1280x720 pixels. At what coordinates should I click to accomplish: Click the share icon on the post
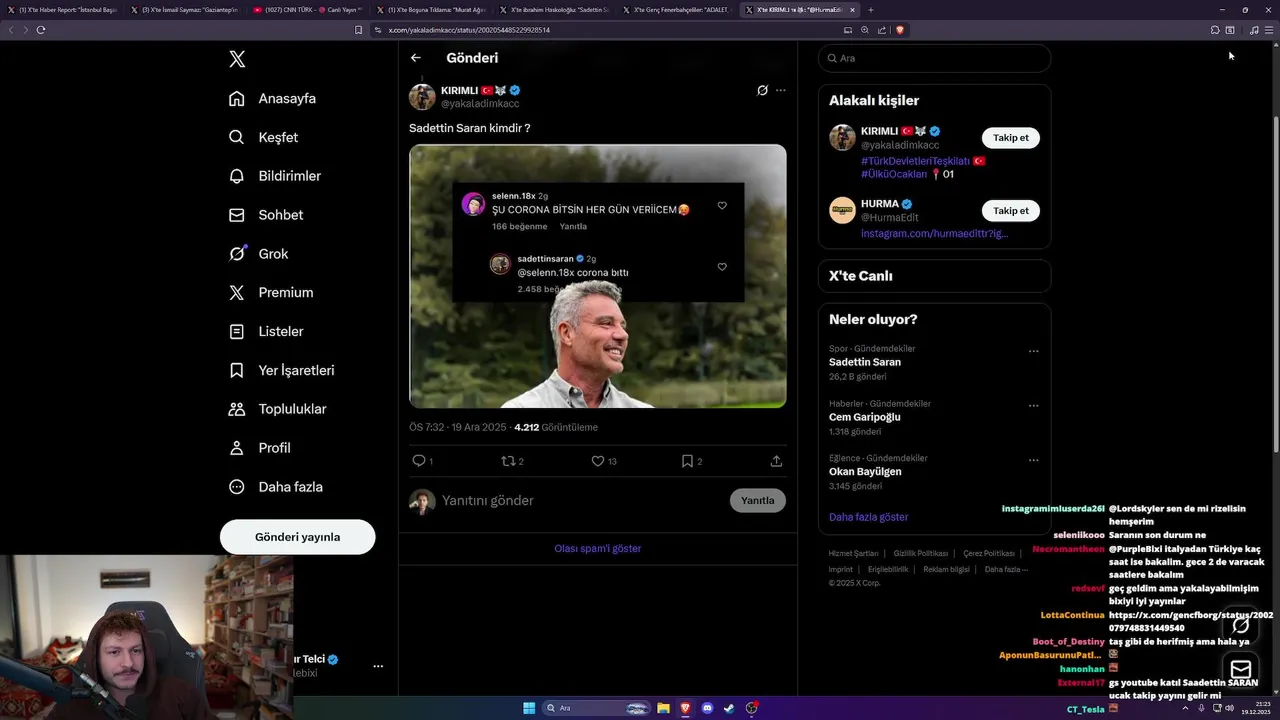[x=776, y=461]
